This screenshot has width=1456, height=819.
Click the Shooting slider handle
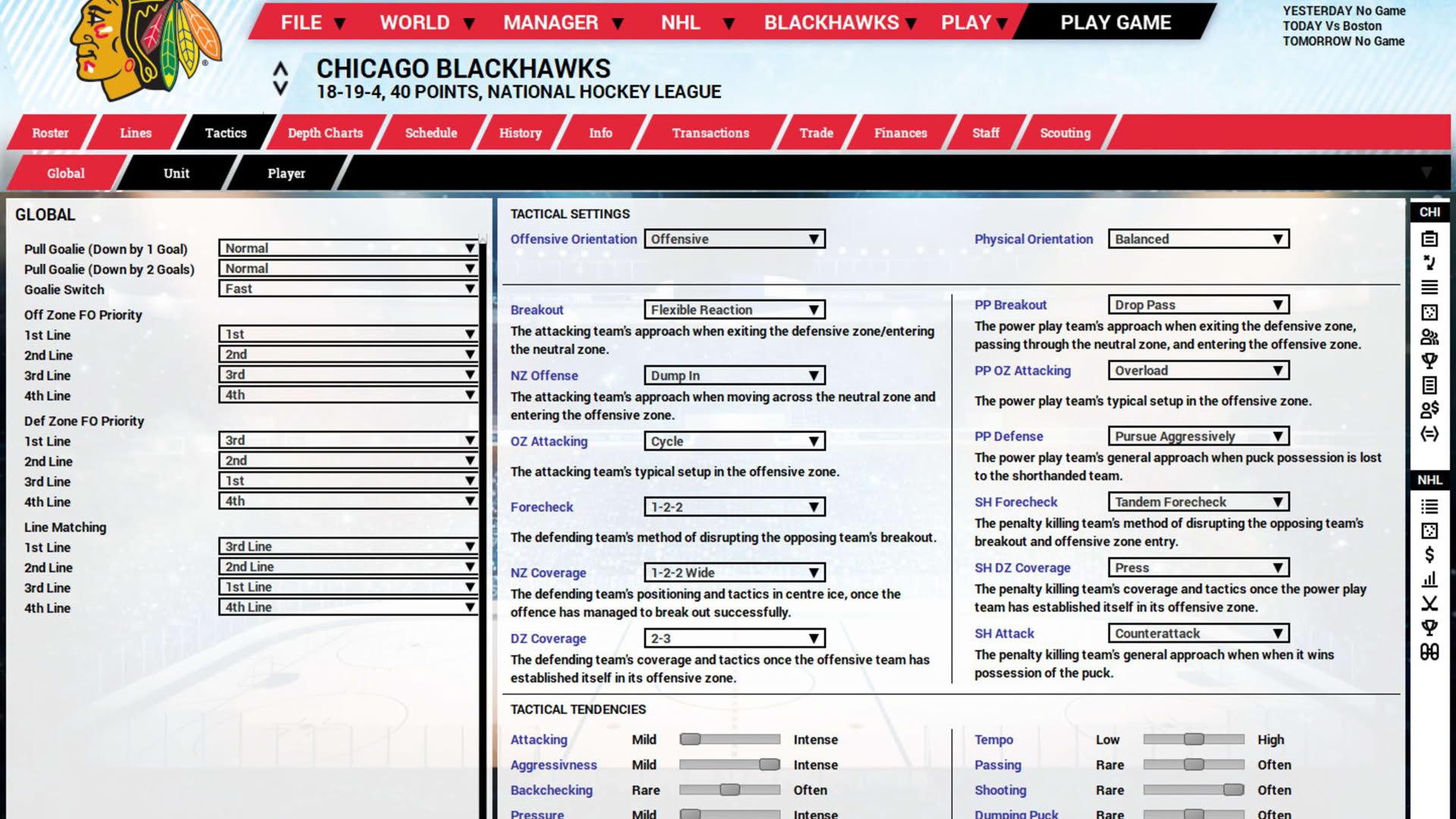coord(1233,789)
